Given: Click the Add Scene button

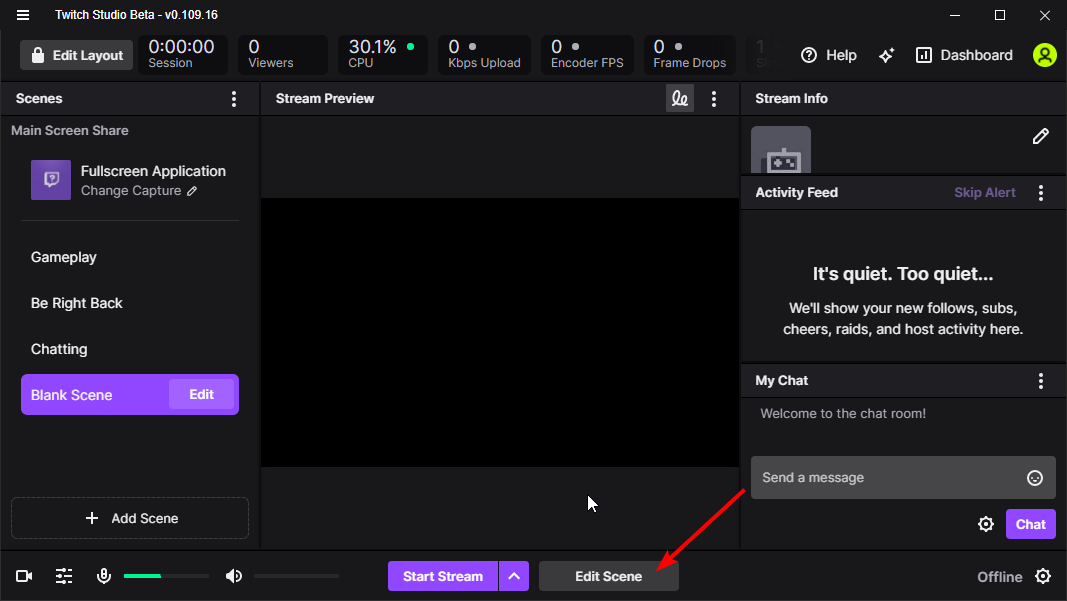Looking at the screenshot, I should (129, 518).
